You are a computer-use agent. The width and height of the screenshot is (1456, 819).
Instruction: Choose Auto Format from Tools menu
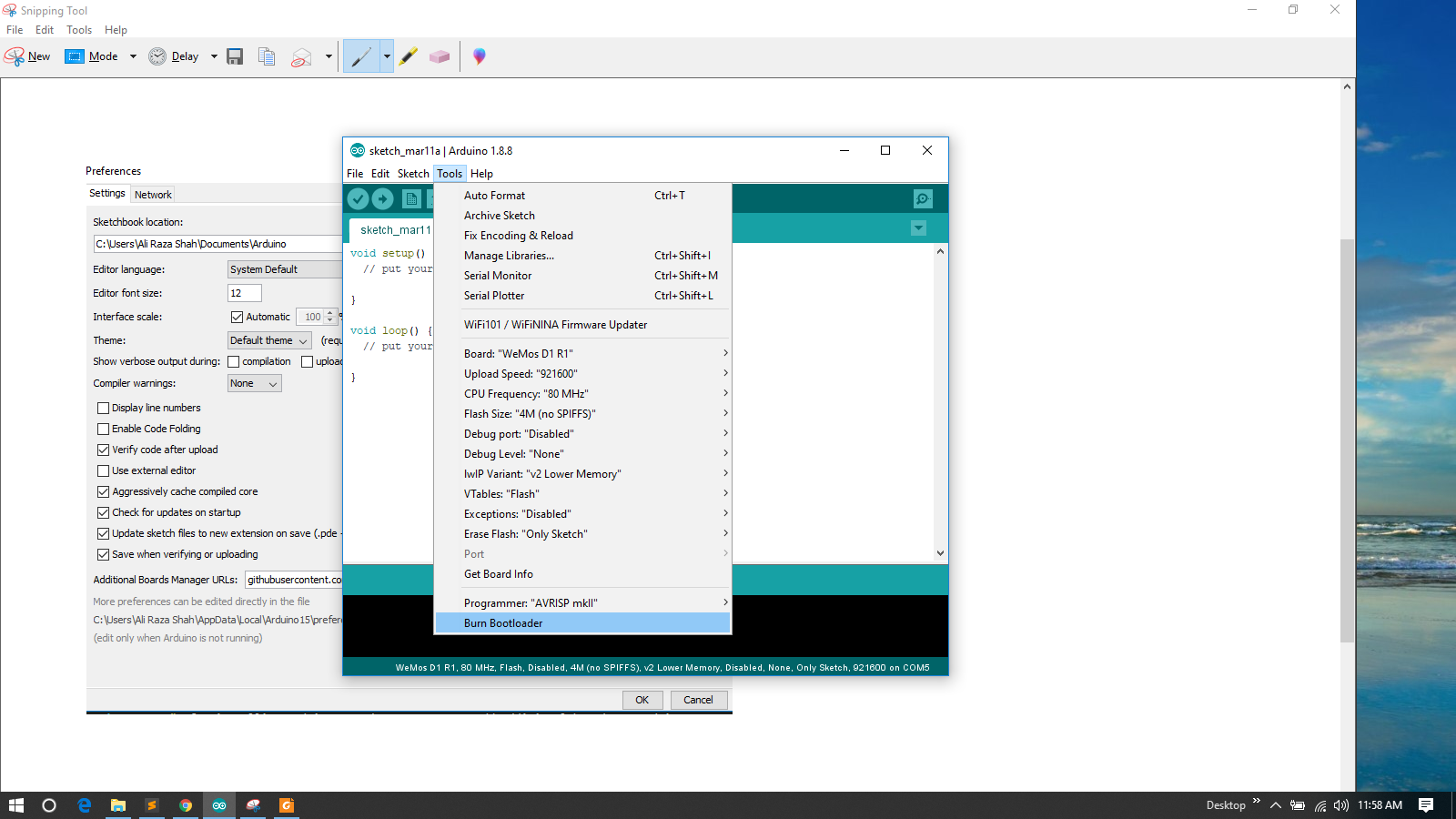(583, 196)
